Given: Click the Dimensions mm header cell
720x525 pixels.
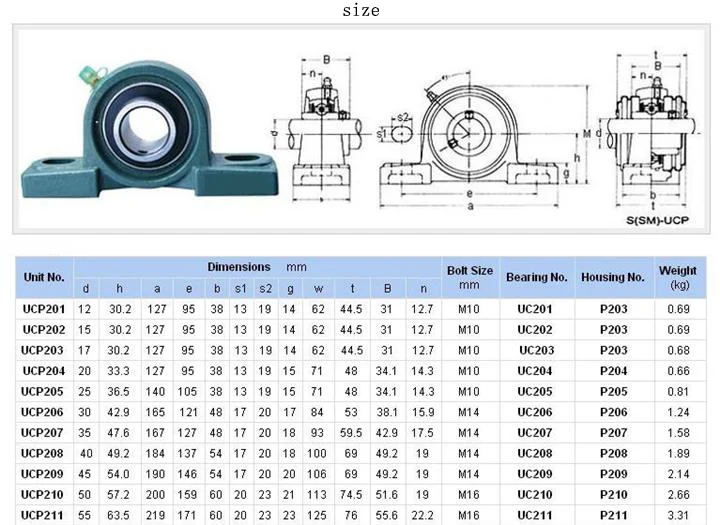Looking at the screenshot, I should [x=257, y=267].
